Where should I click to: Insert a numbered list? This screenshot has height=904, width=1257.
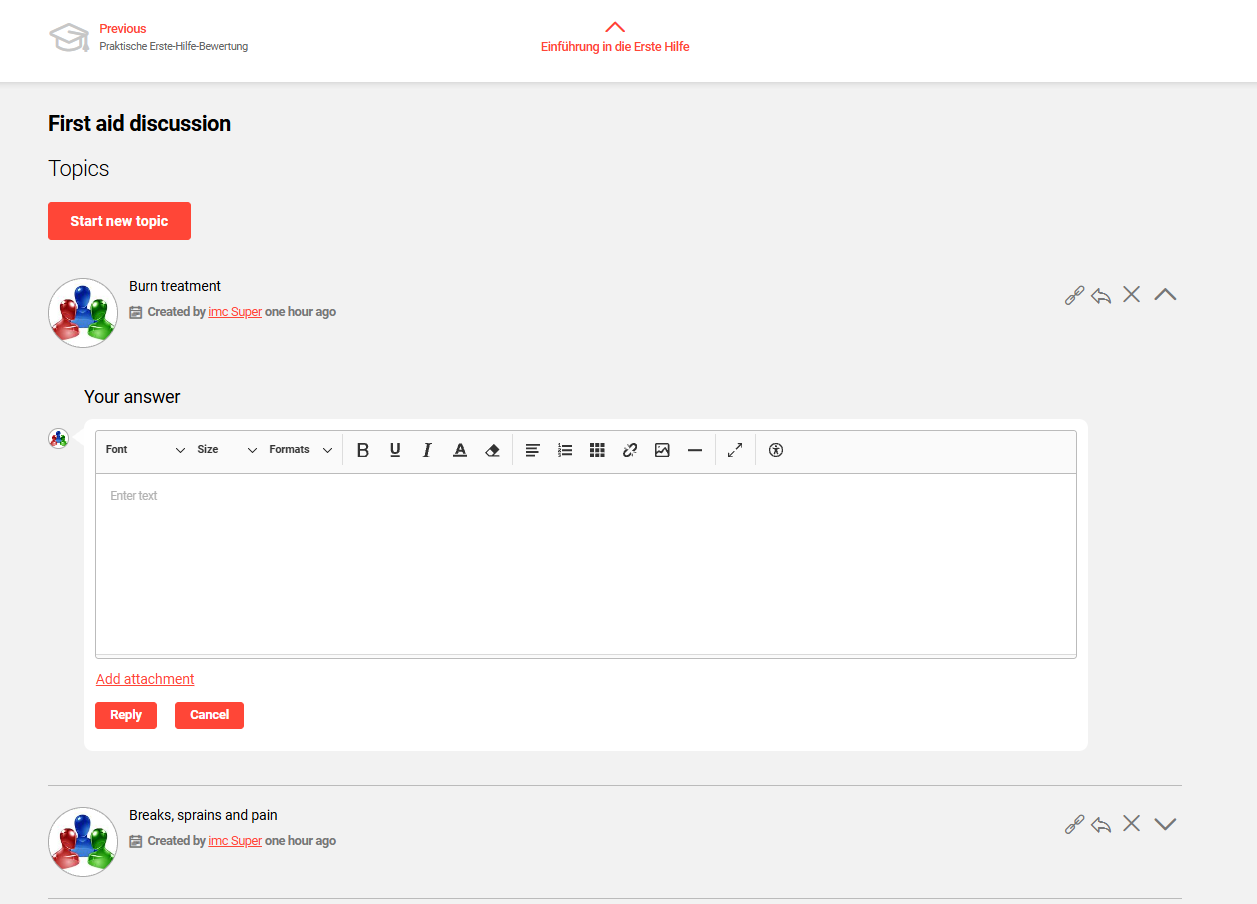click(565, 450)
